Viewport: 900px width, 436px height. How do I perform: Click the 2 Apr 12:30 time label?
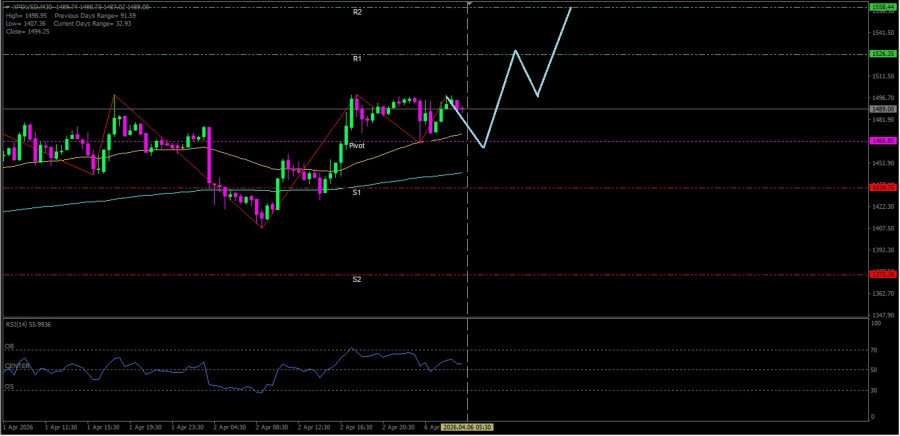tap(314, 427)
